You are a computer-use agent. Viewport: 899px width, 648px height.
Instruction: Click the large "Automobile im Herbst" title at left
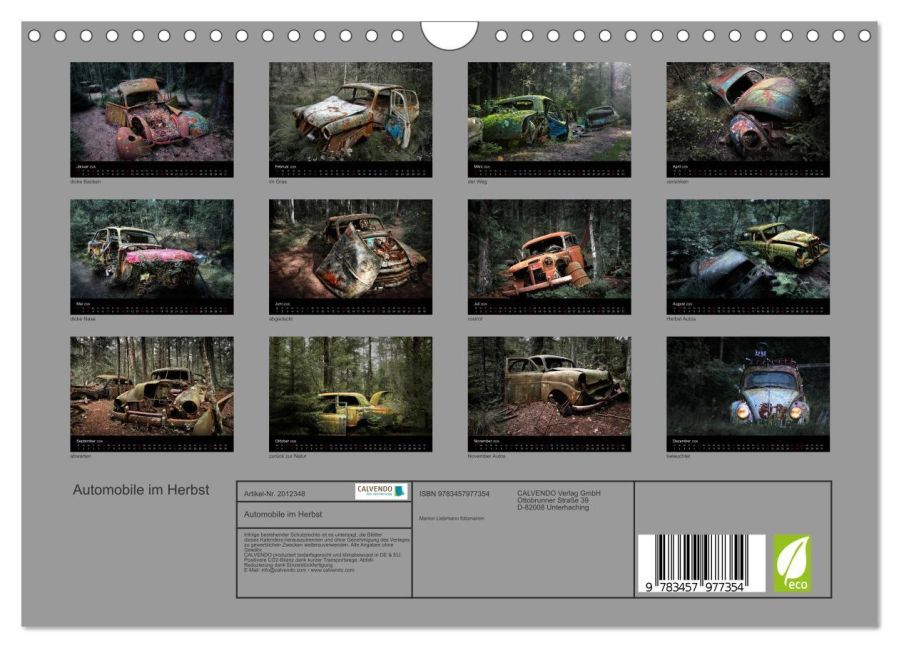(x=141, y=490)
